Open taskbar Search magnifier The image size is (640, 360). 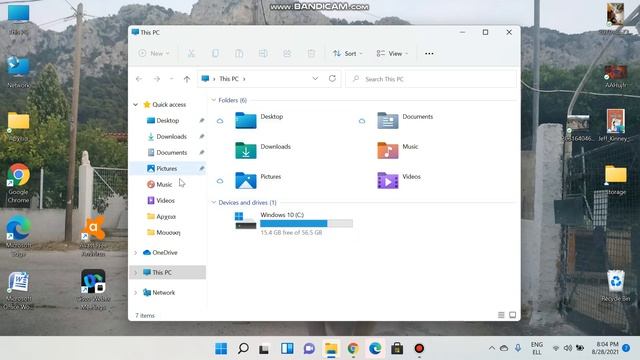tap(243, 349)
